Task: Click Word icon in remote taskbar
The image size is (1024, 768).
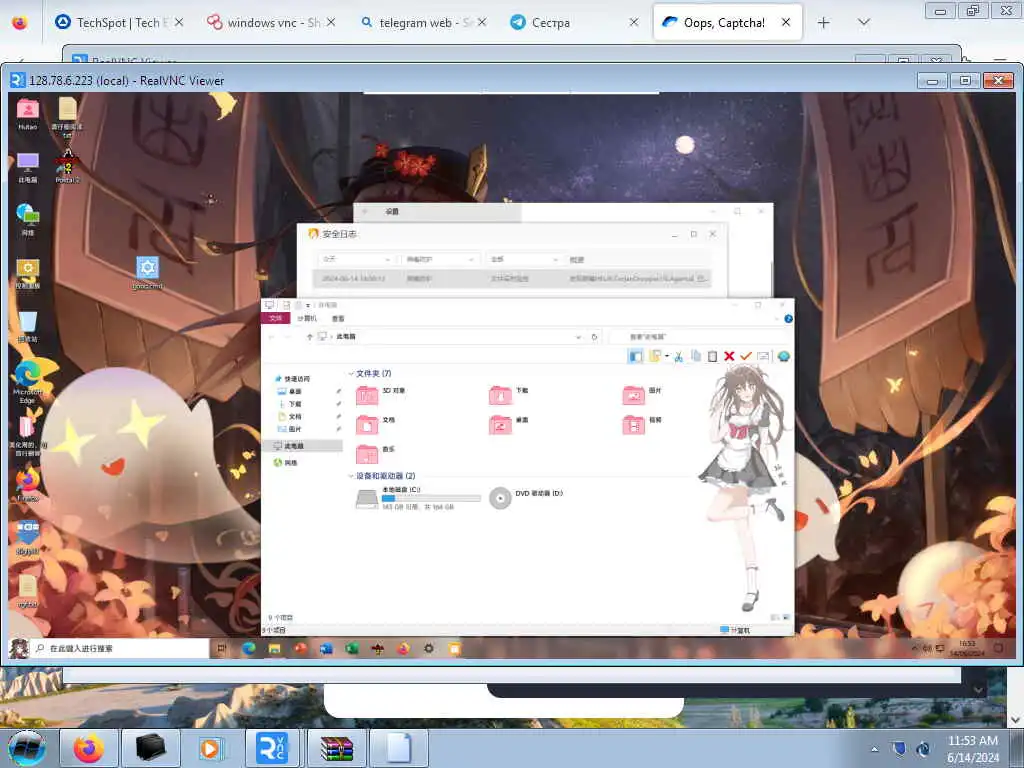Action: (x=326, y=648)
